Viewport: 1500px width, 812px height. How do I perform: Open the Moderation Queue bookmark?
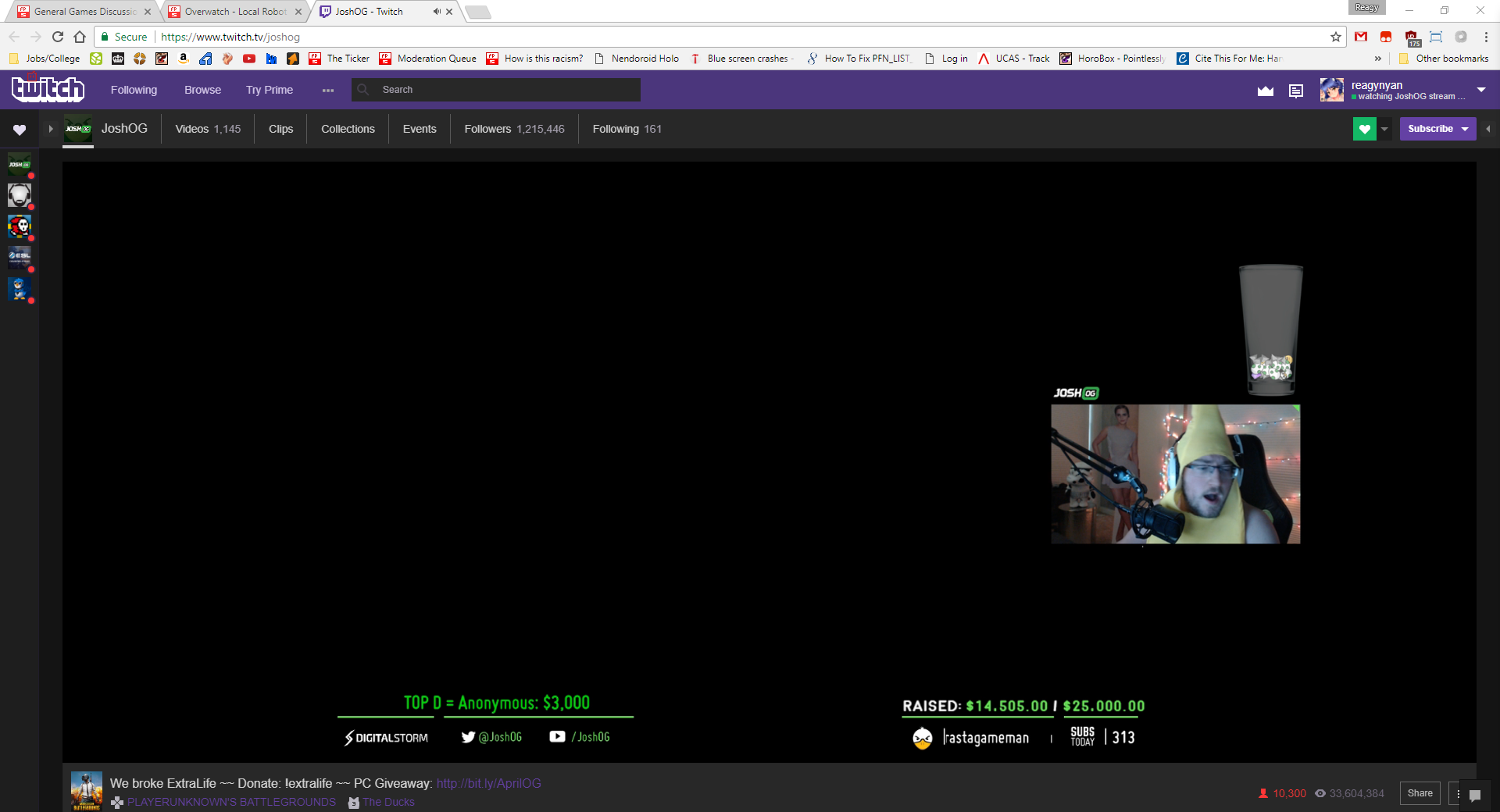428,59
